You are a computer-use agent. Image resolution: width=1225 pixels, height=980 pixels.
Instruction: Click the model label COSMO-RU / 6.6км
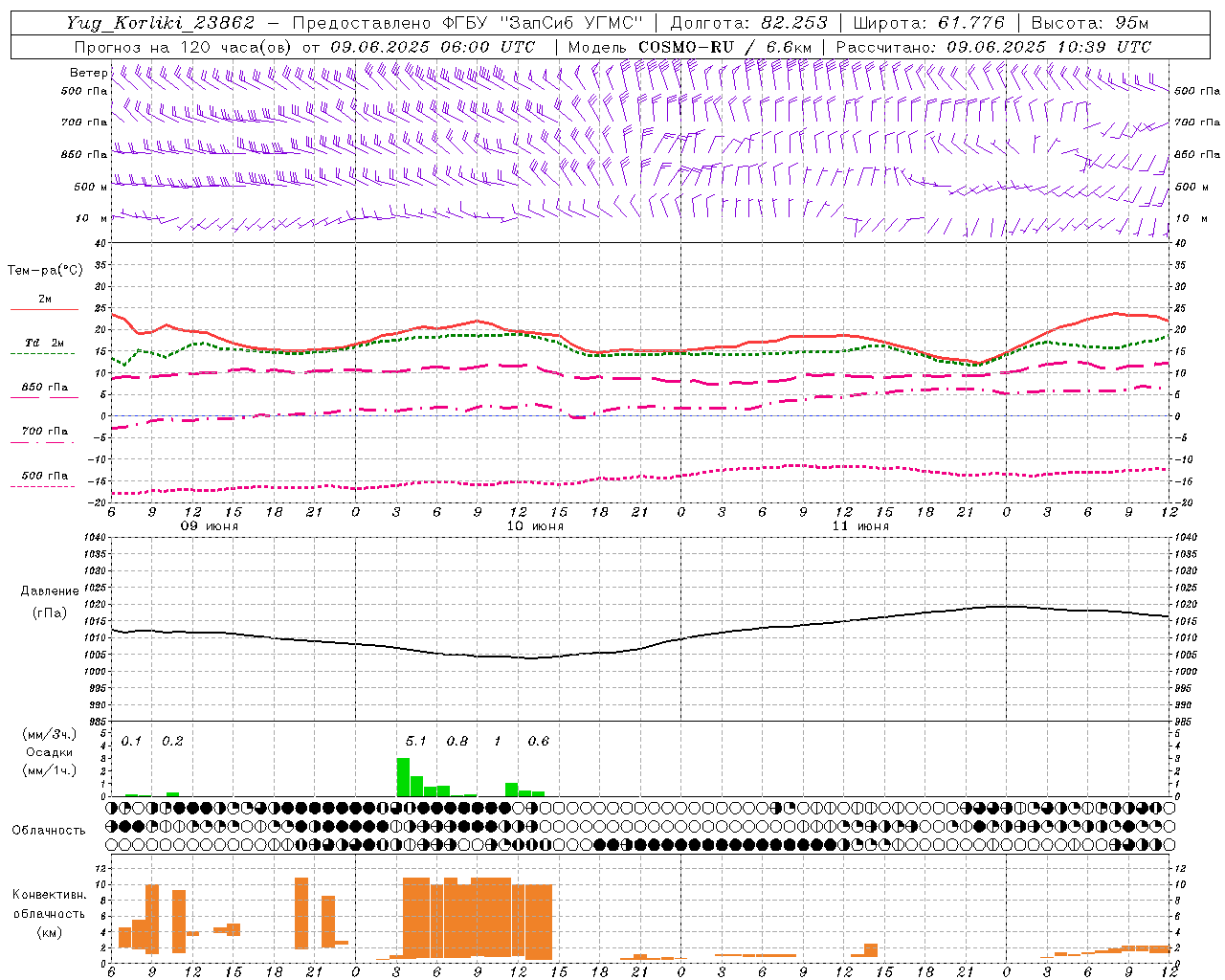pyautogui.click(x=725, y=47)
